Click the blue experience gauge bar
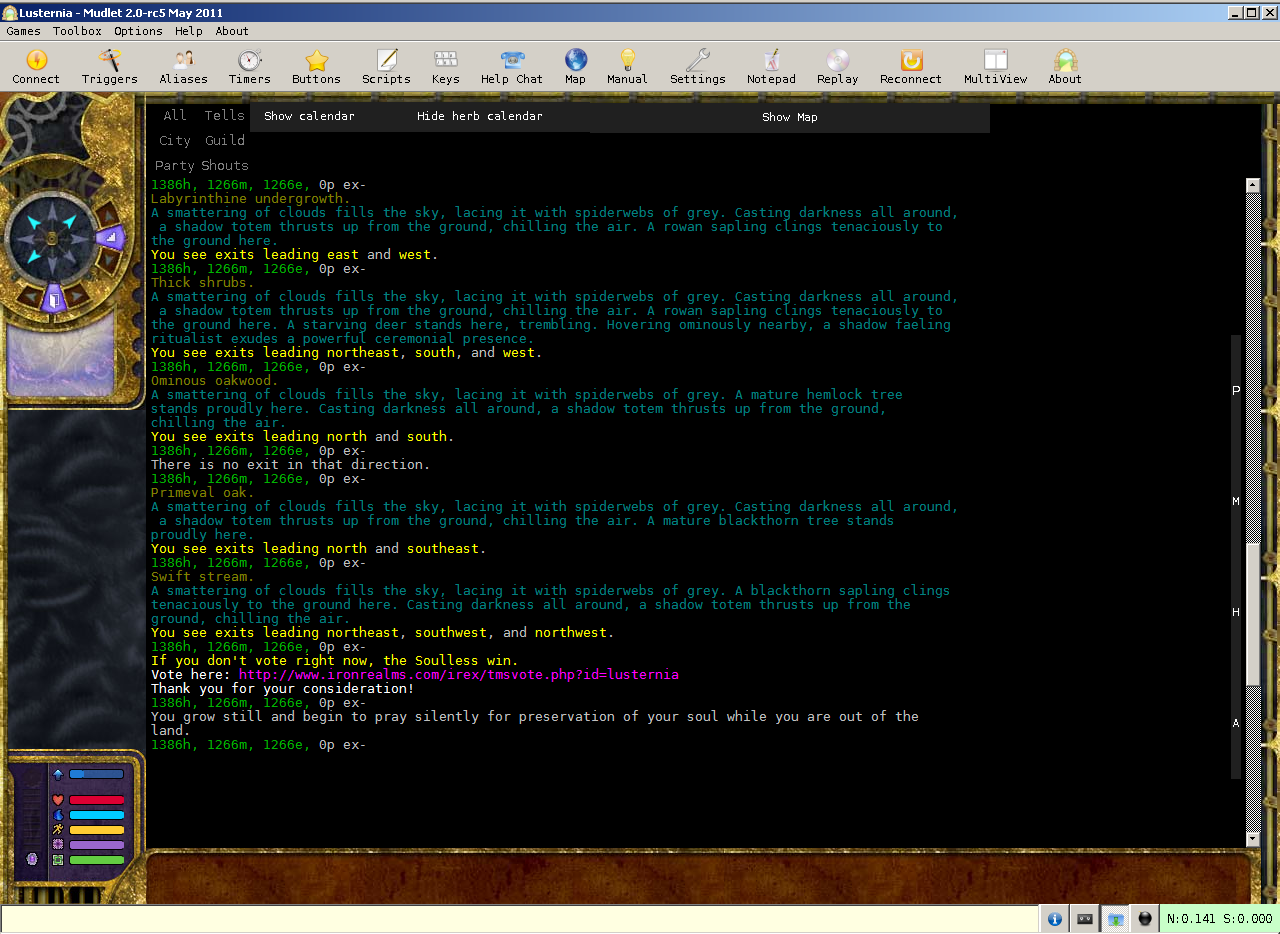 (x=97, y=774)
